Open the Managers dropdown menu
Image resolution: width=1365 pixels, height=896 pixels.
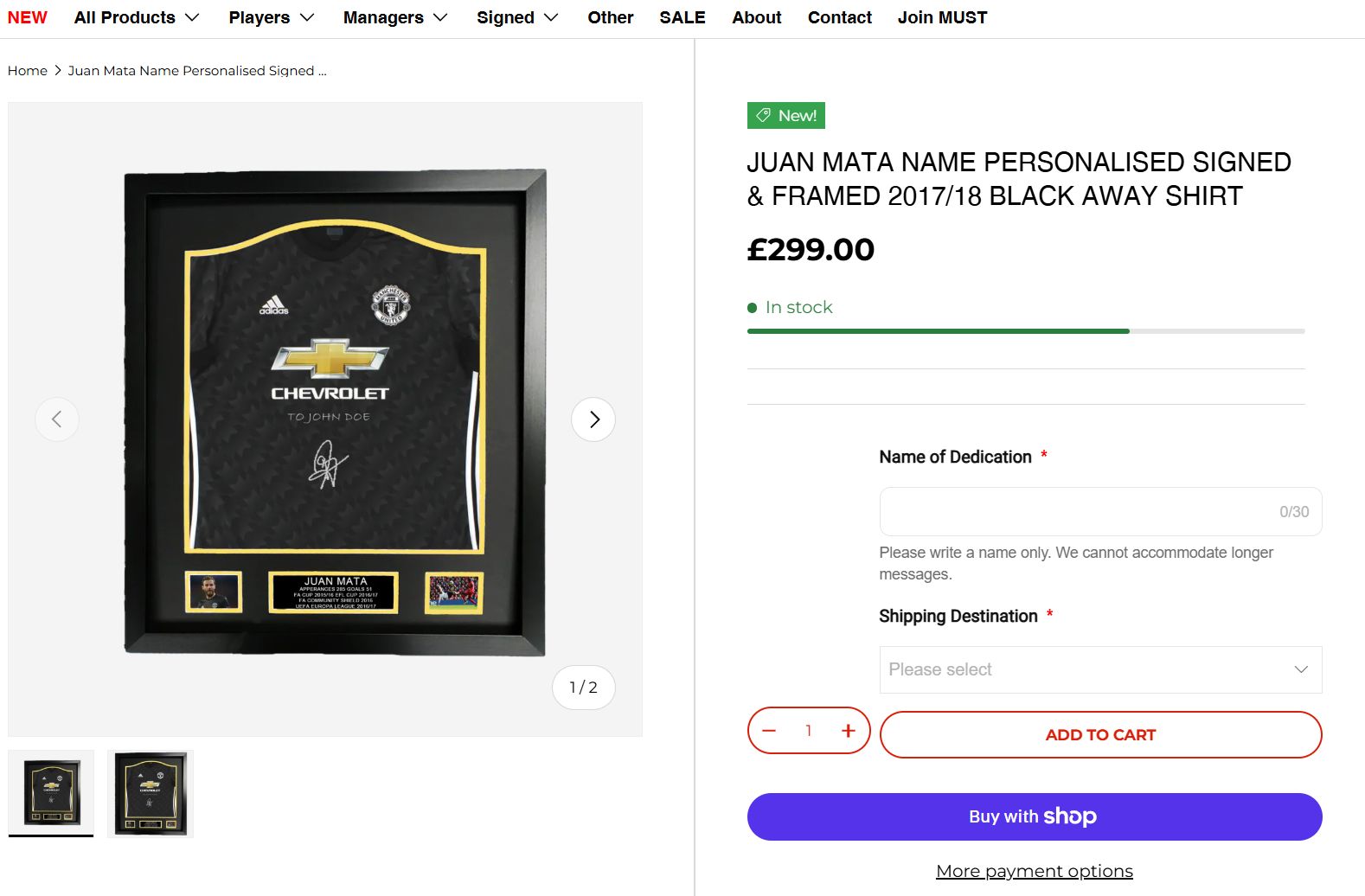[x=394, y=17]
